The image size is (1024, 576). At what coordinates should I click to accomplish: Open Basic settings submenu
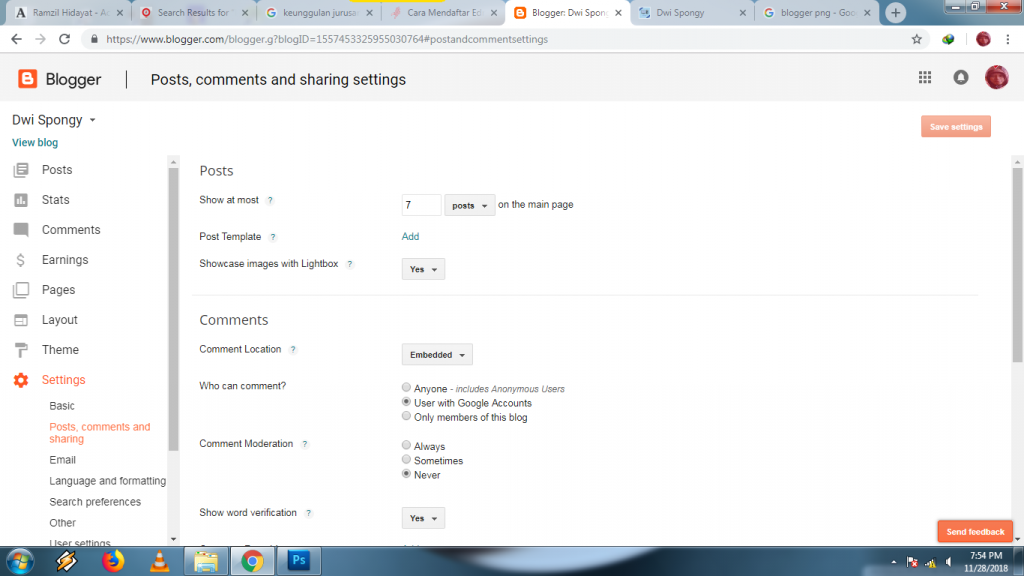point(62,406)
